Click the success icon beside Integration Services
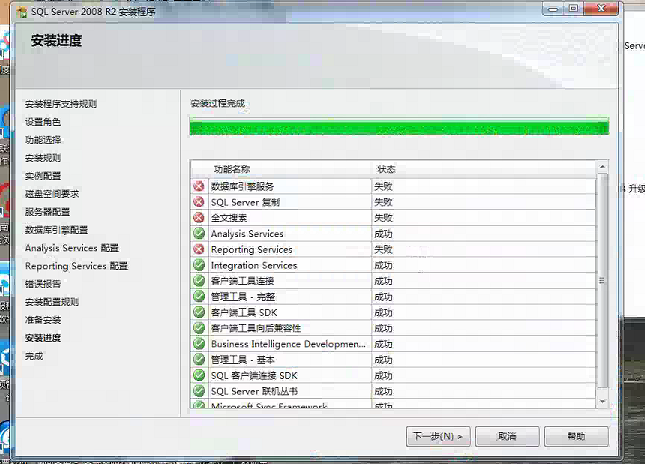Viewport: 645px width, 464px height. [199, 265]
